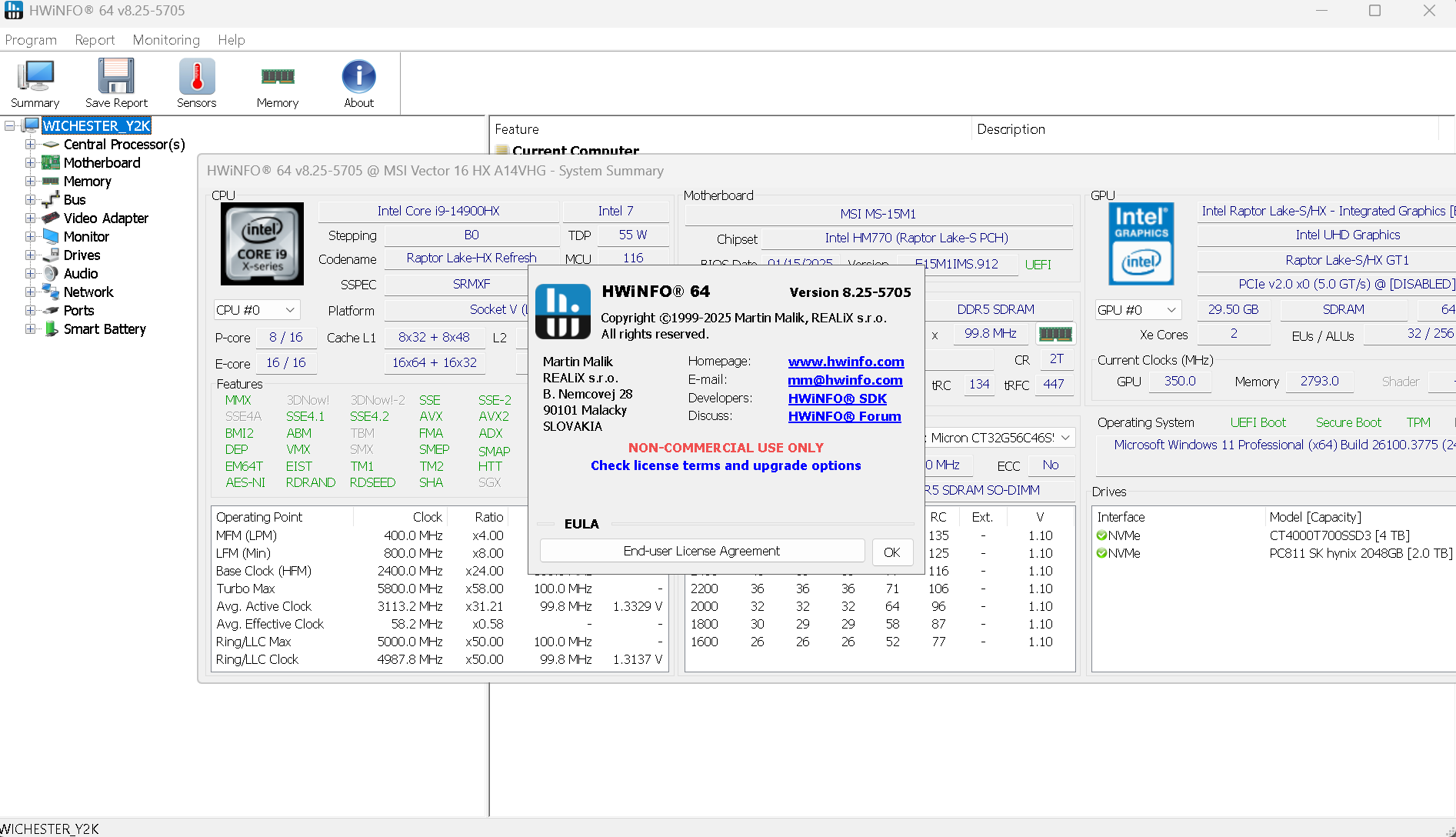The image size is (1456, 837).
Task: Click the Intel Core i9 X-series logo
Action: point(262,245)
